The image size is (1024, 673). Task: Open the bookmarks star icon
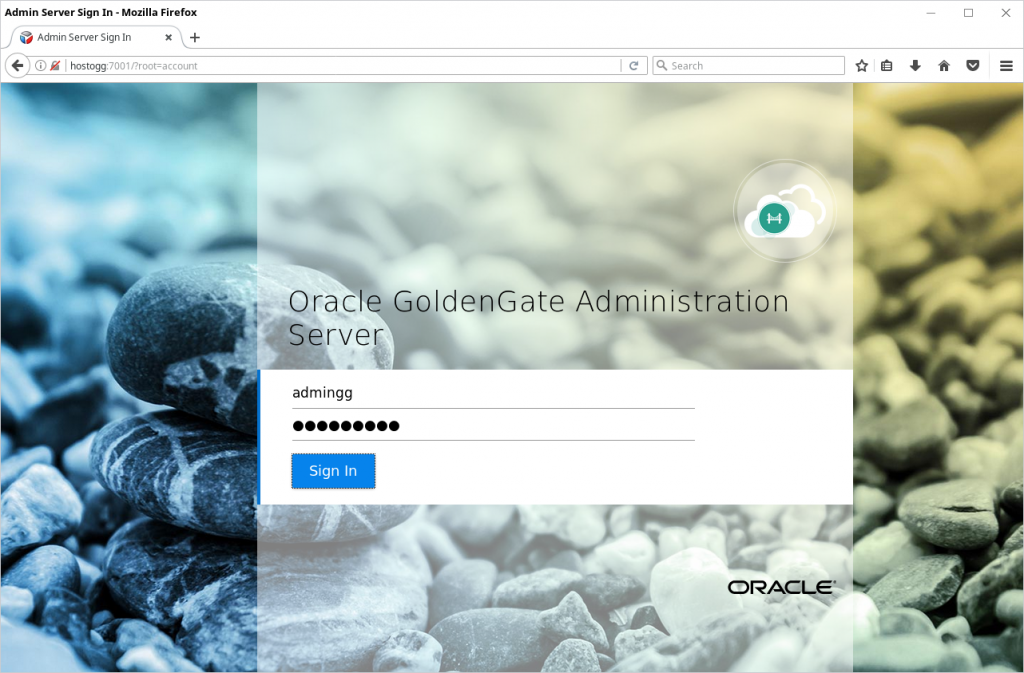861,65
